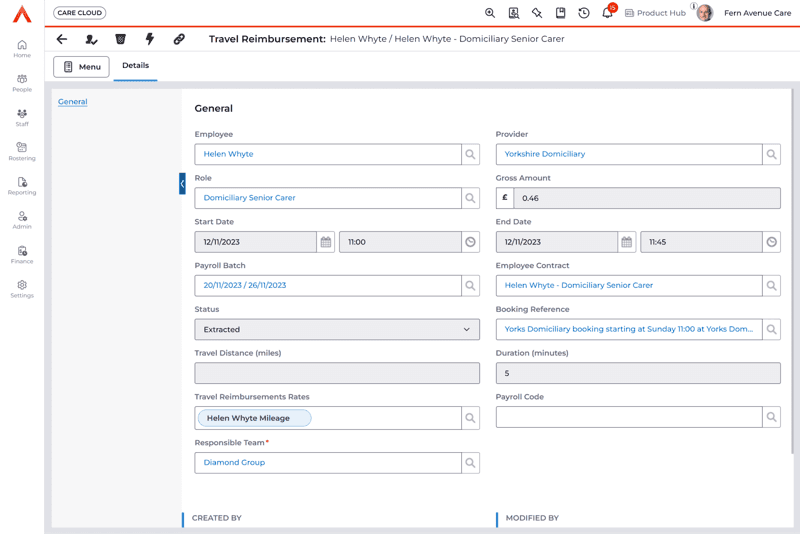Click the Payroll Code input field

click(x=628, y=417)
